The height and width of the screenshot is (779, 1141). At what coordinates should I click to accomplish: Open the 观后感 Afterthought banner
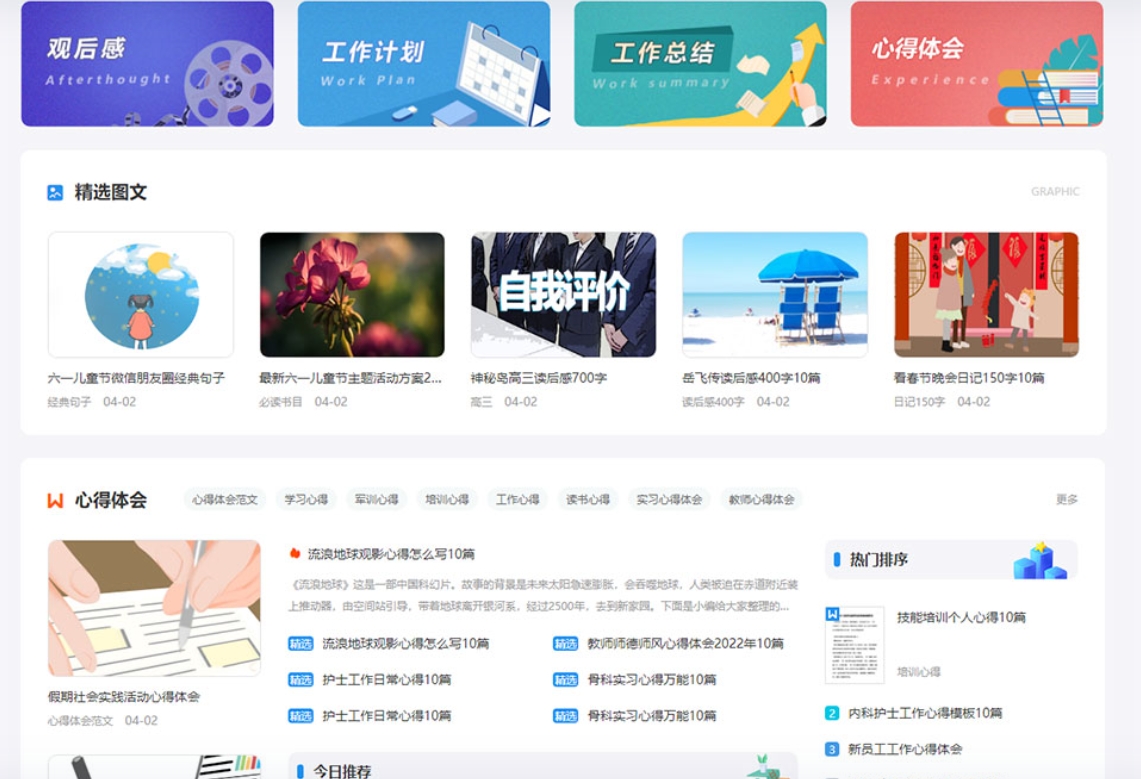click(x=147, y=63)
